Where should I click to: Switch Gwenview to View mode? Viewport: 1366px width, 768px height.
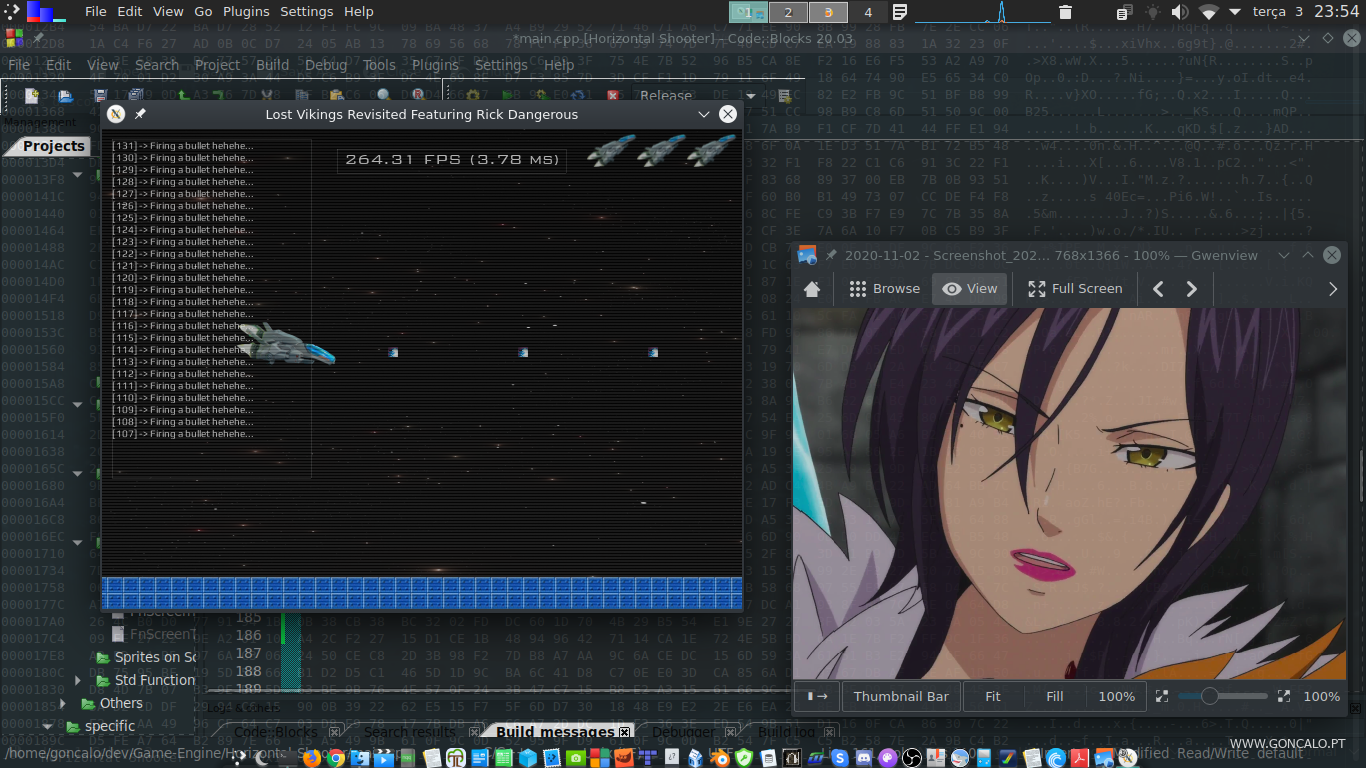click(x=970, y=289)
